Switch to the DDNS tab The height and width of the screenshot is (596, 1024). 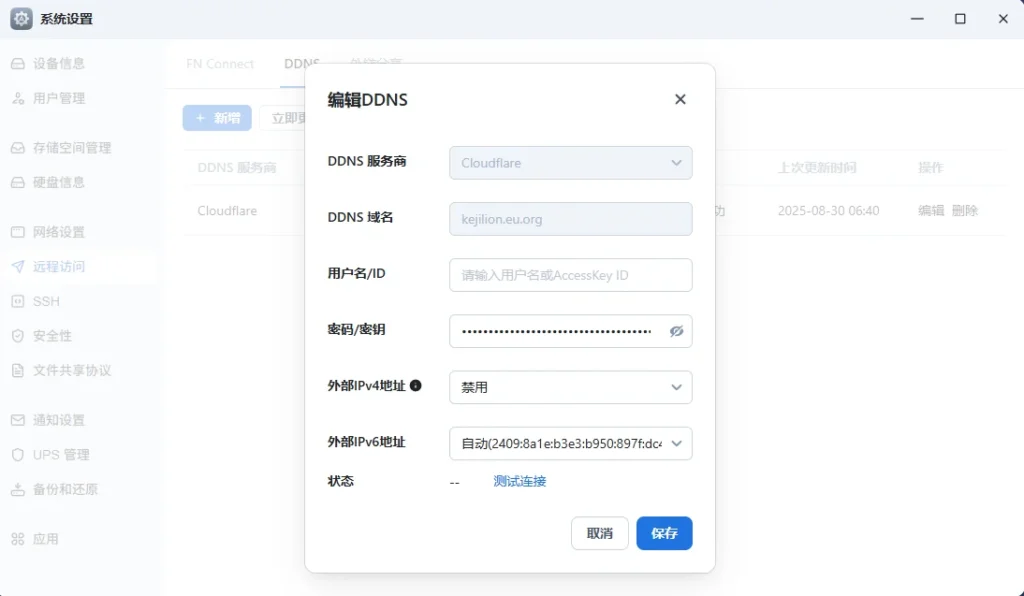coord(301,64)
